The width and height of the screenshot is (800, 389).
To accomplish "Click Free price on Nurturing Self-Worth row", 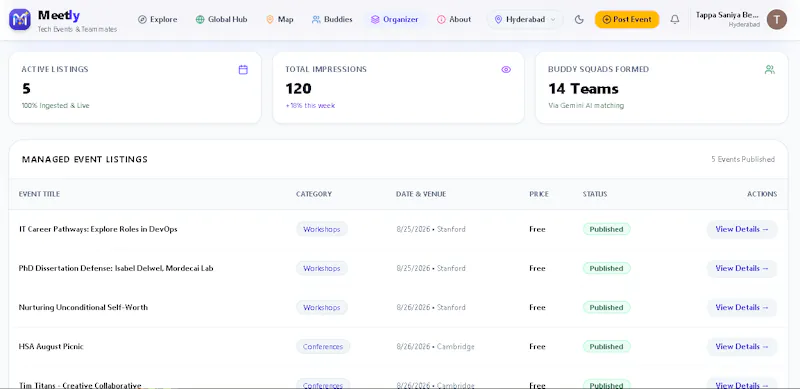I will (x=537, y=307).
